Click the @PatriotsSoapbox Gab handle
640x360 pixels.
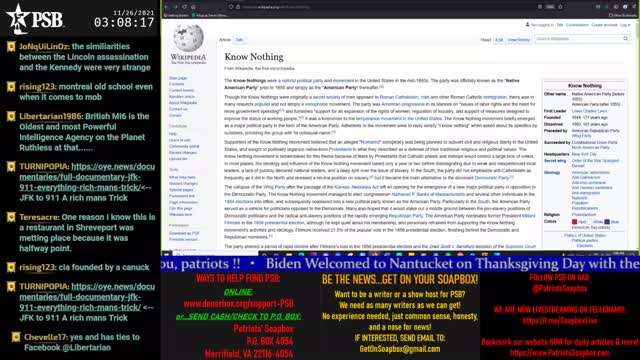tap(560, 288)
